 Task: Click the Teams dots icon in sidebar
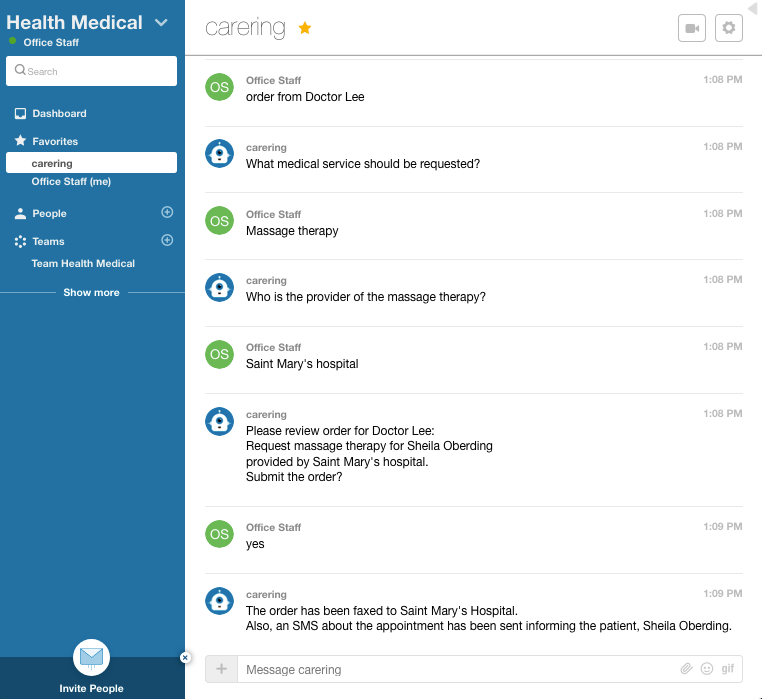(x=20, y=242)
